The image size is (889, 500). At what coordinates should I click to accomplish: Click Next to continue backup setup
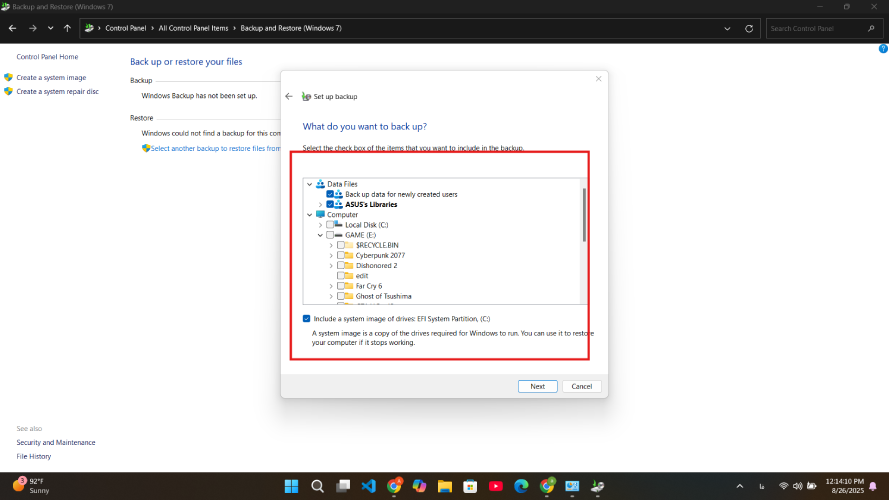pyautogui.click(x=537, y=386)
